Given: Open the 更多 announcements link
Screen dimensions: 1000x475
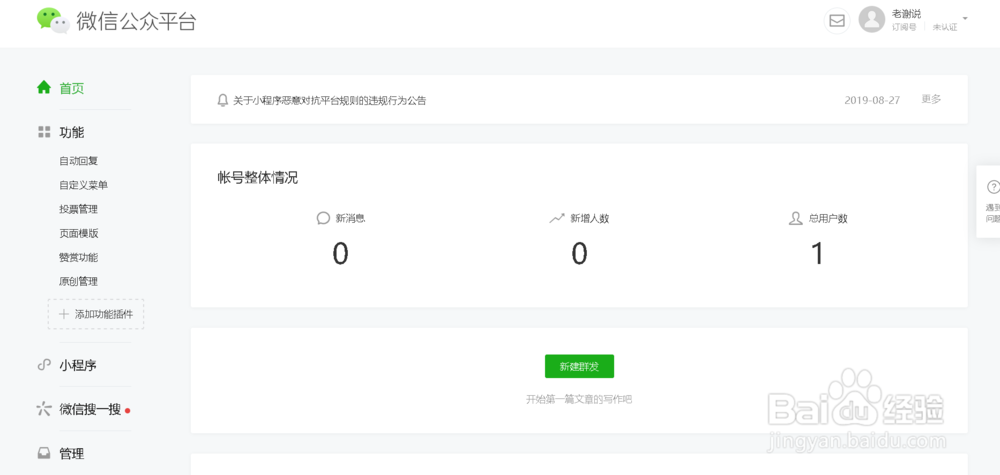Looking at the screenshot, I should point(931,99).
